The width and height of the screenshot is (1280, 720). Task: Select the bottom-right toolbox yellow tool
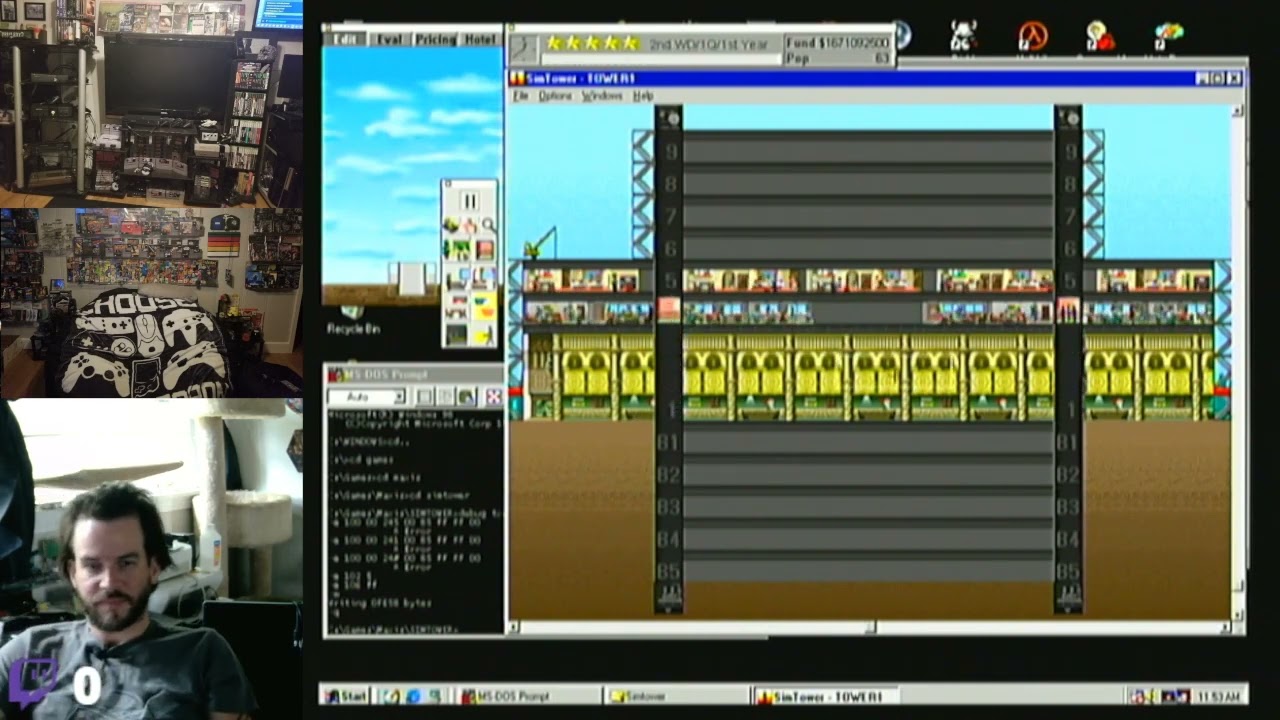pos(485,334)
